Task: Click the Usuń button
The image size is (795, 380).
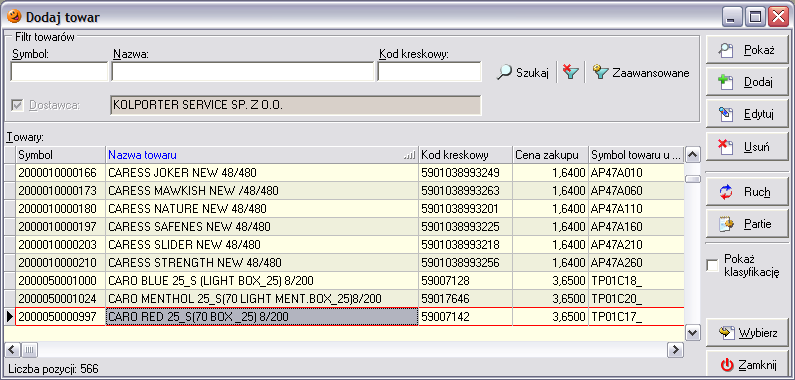Action: [747, 147]
